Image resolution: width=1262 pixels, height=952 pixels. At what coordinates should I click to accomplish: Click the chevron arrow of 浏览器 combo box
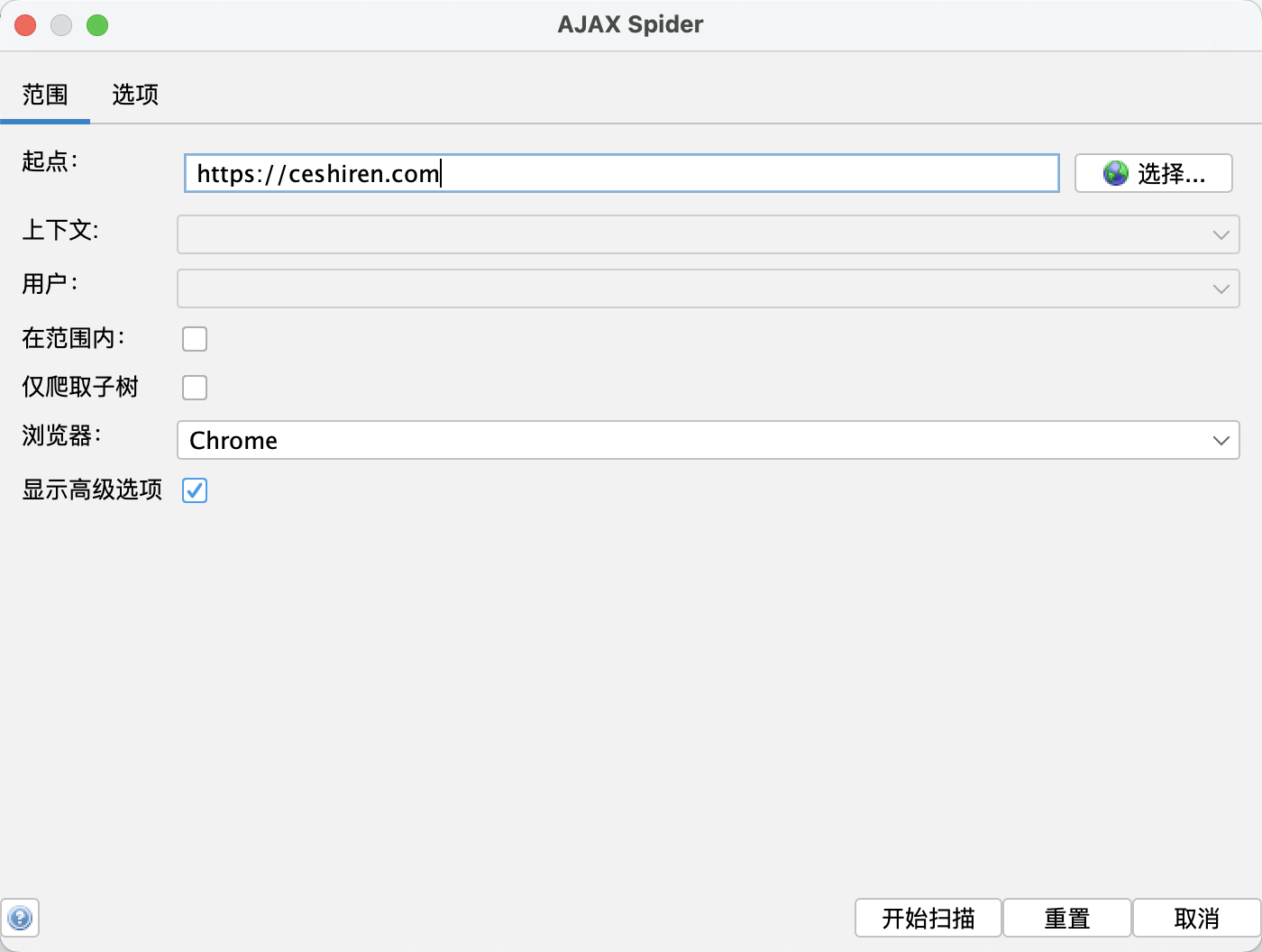1221,441
